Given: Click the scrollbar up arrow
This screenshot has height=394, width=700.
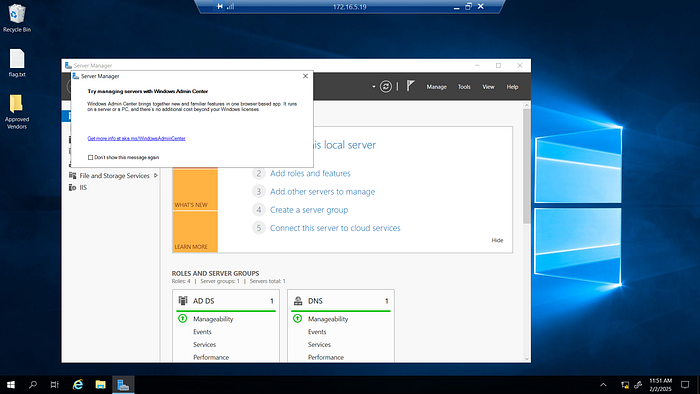Looking at the screenshot, I should point(527,105).
